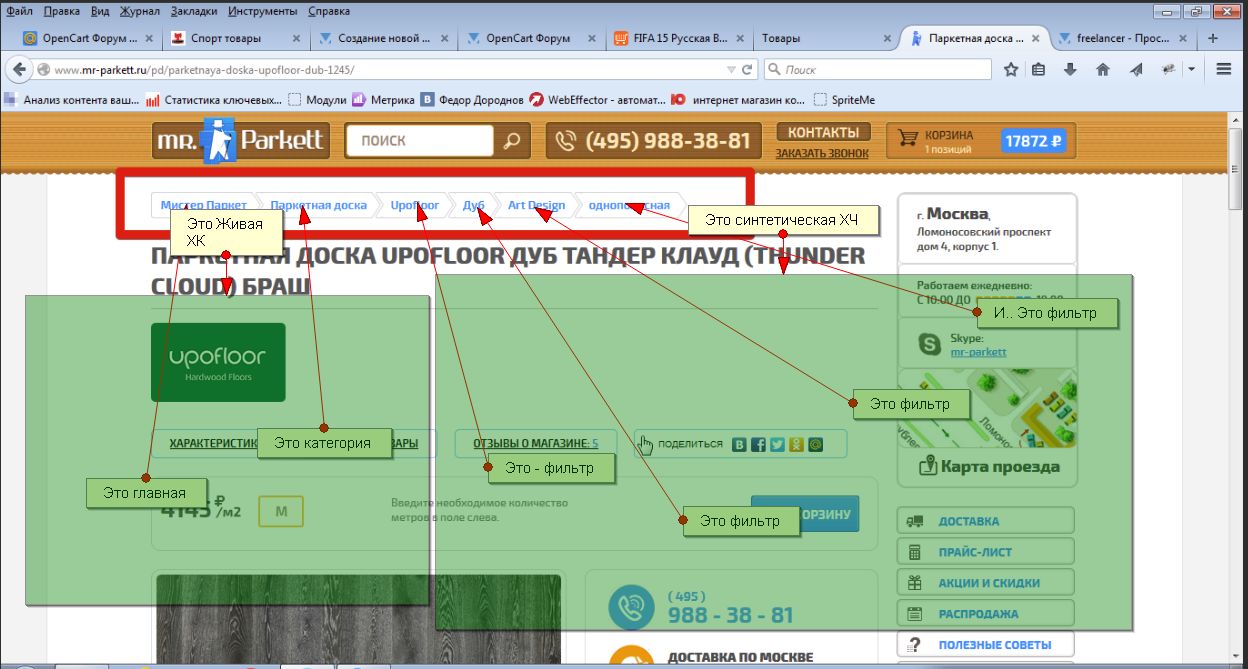Open the shopping cart icon
Screen dimensions: 1248x669
(x=908, y=140)
